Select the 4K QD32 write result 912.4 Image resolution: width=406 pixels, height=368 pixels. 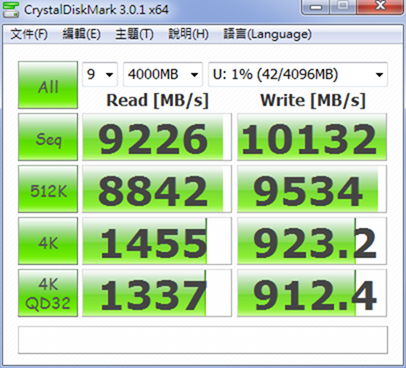(x=312, y=293)
